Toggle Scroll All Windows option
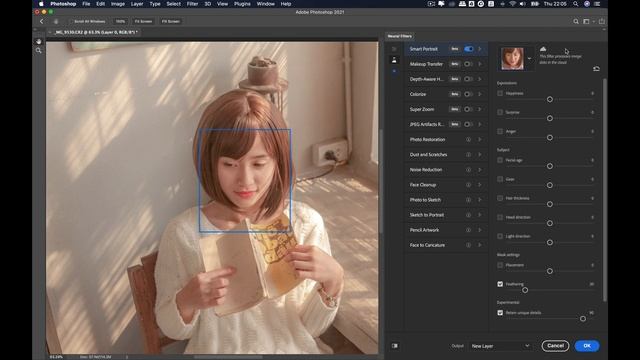The width and height of the screenshot is (640, 360). coord(87,21)
